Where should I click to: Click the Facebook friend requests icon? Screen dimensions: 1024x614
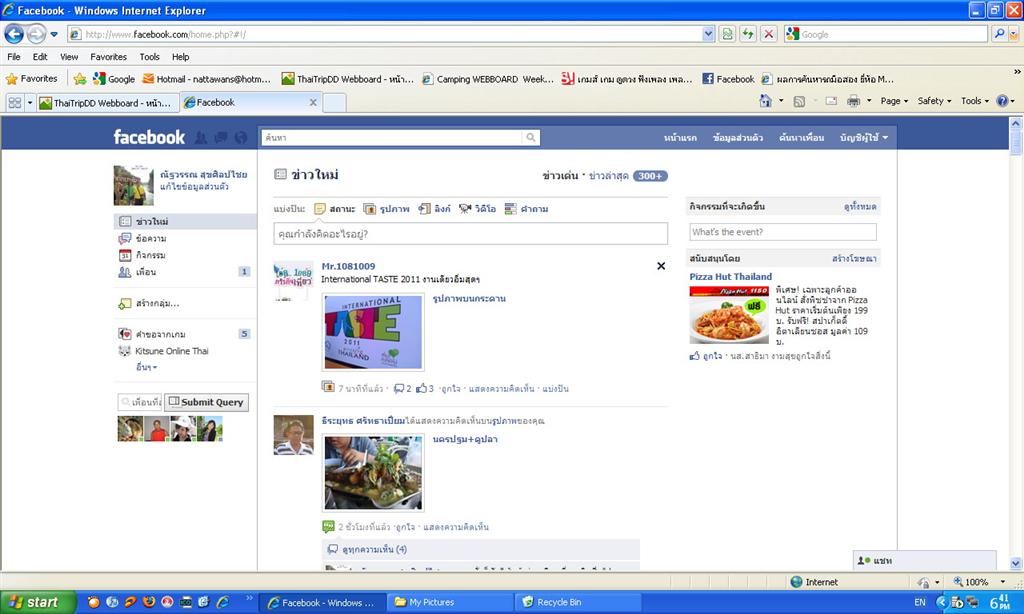click(201, 137)
